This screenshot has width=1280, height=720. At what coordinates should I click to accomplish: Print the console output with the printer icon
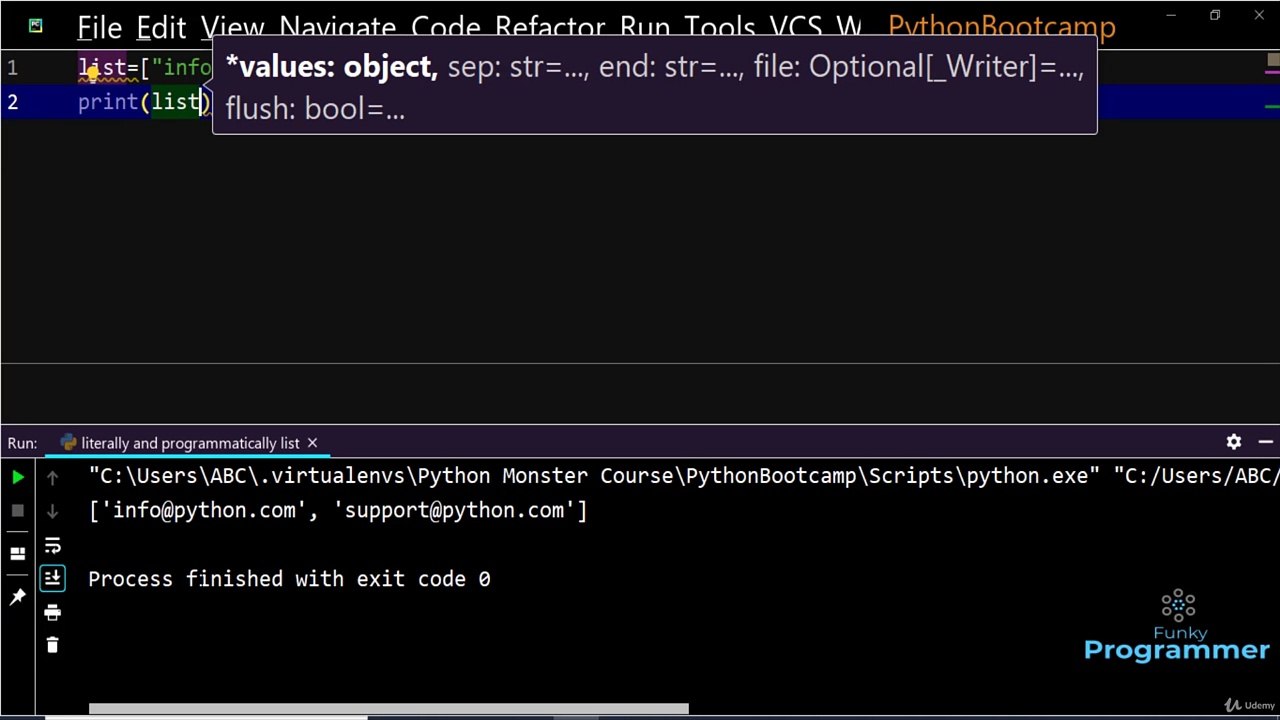(x=53, y=612)
